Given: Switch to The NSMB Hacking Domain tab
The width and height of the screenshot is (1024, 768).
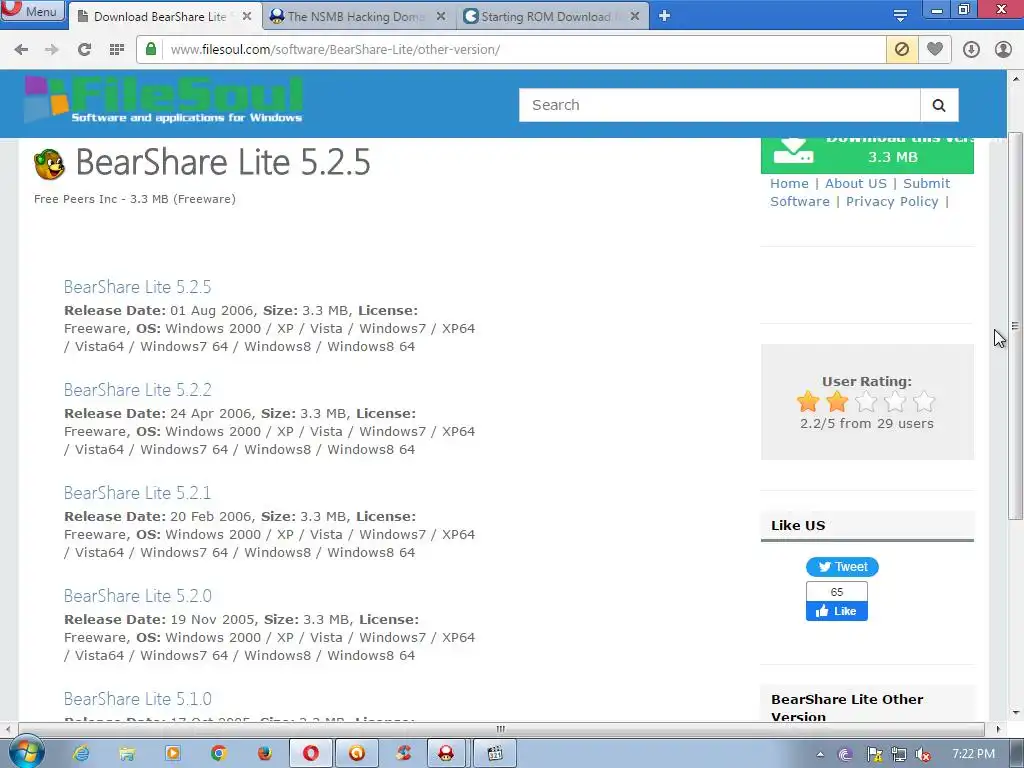Looking at the screenshot, I should click(356, 16).
